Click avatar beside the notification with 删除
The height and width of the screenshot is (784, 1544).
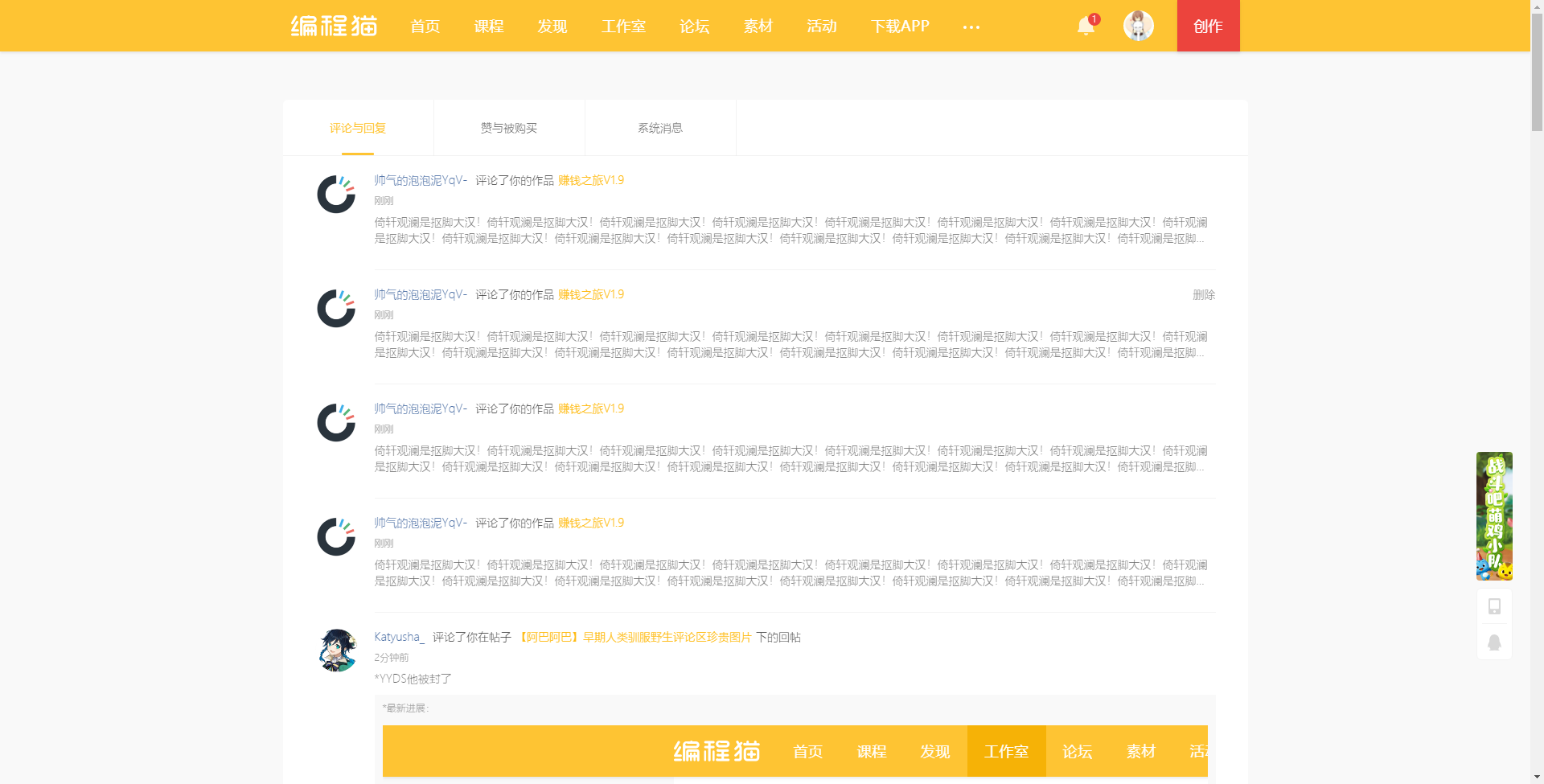(336, 308)
